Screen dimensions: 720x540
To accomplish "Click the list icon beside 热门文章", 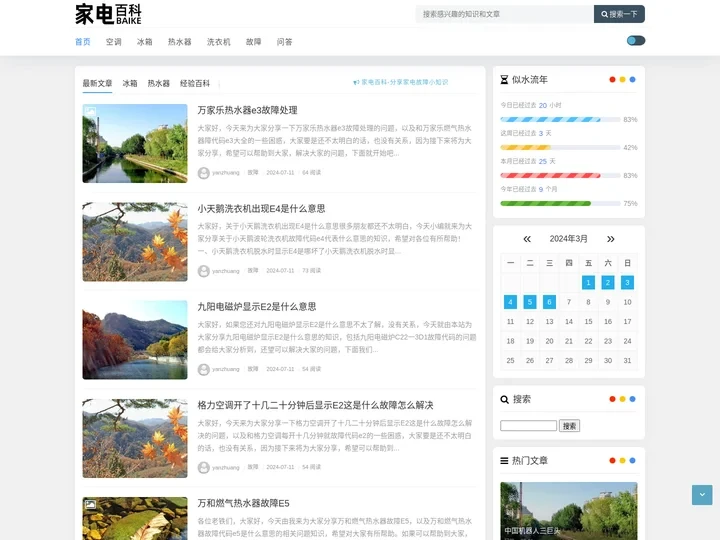I will point(504,461).
